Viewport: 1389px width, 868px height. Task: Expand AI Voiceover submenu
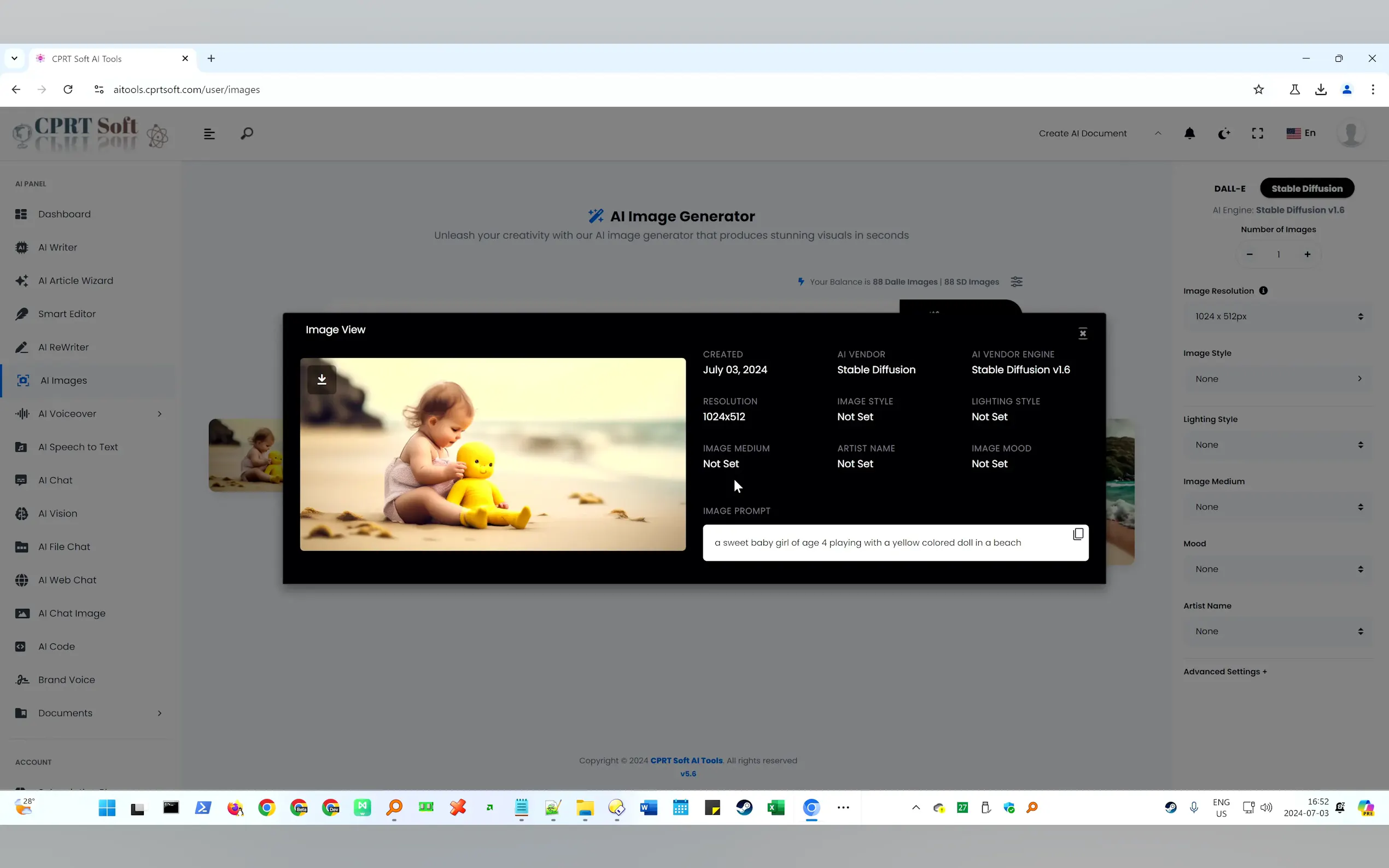(x=160, y=414)
